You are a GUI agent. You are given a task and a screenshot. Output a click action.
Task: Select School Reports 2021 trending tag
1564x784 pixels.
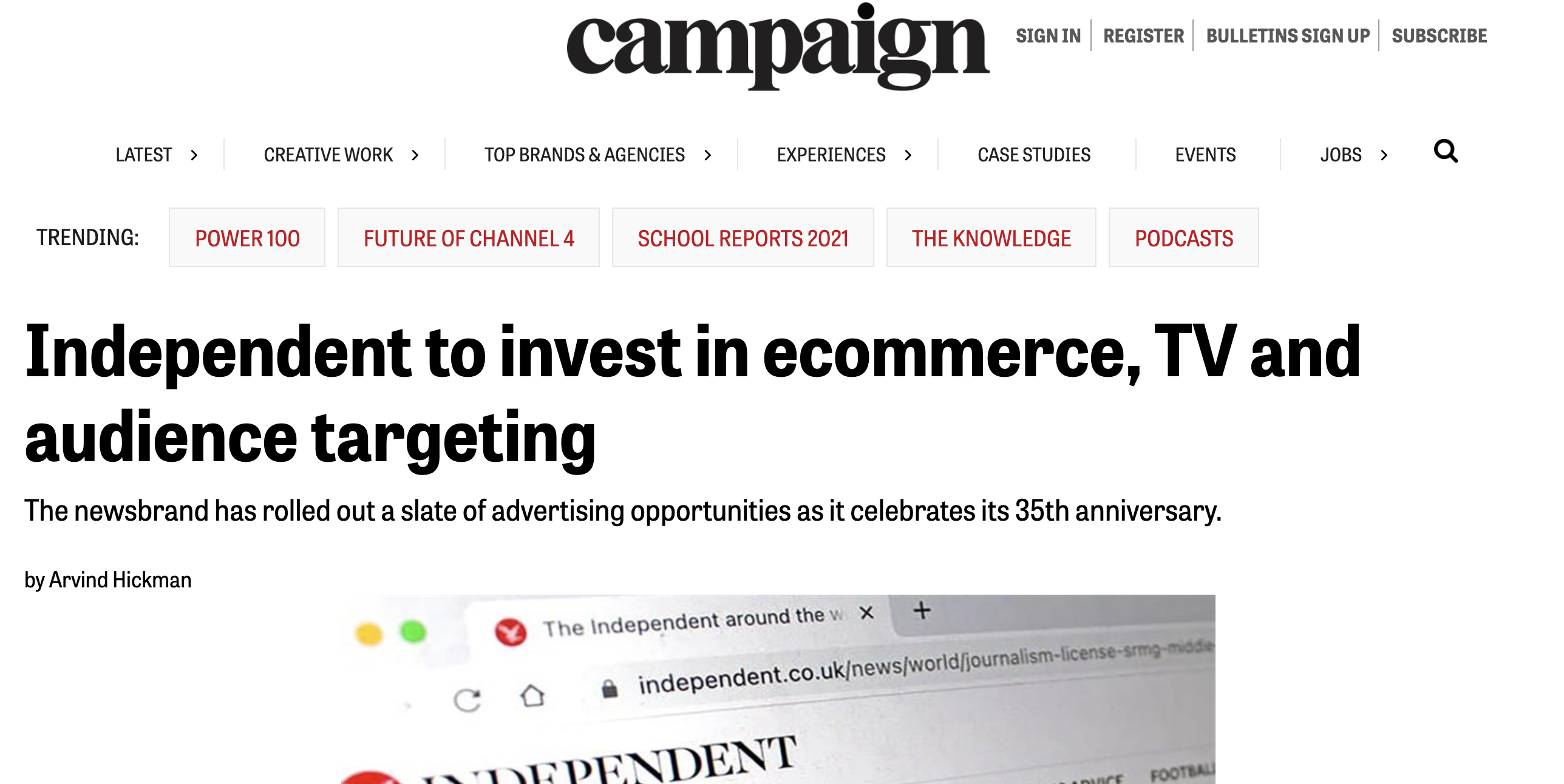click(x=743, y=238)
